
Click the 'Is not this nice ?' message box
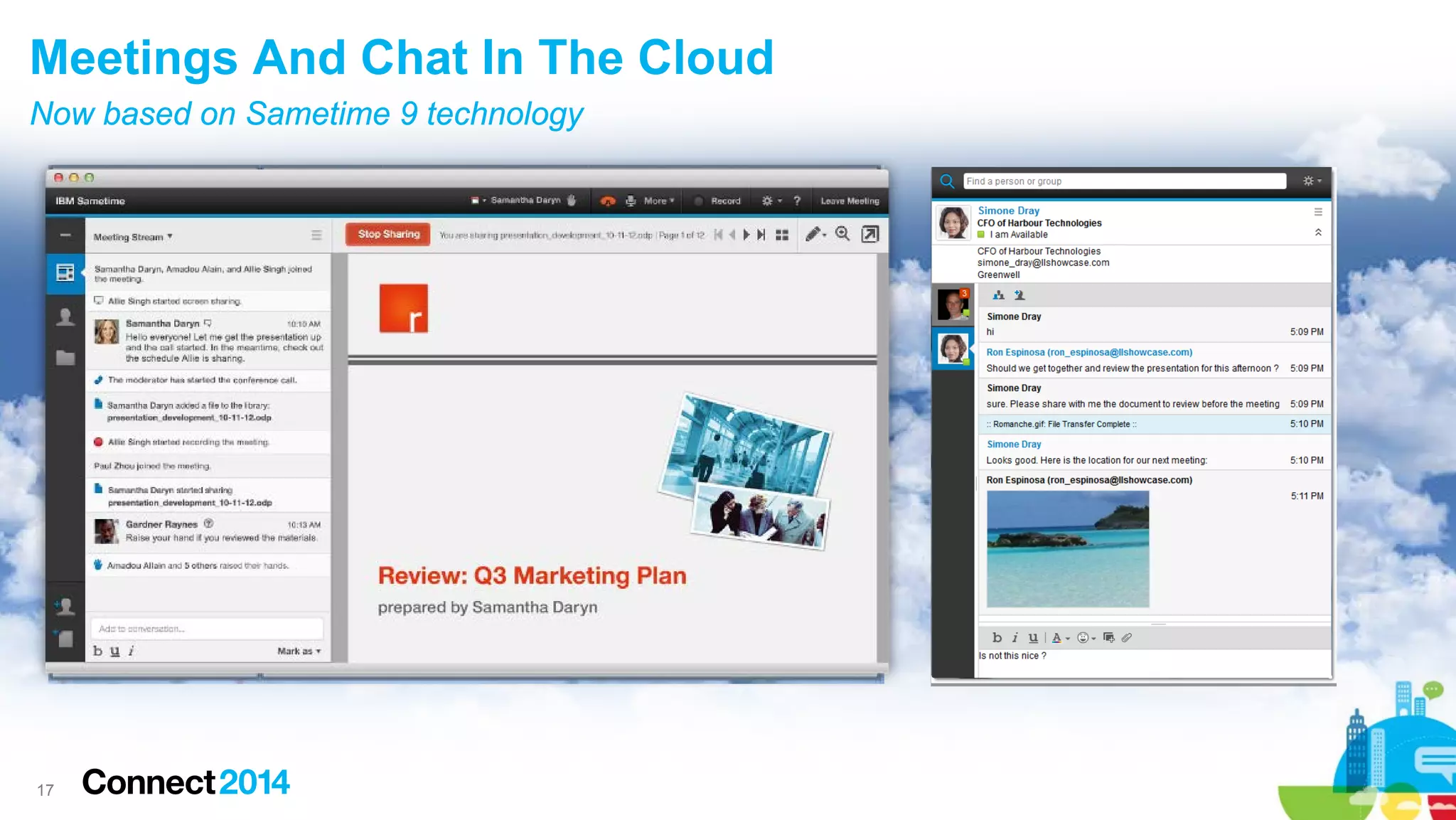[1154, 663]
